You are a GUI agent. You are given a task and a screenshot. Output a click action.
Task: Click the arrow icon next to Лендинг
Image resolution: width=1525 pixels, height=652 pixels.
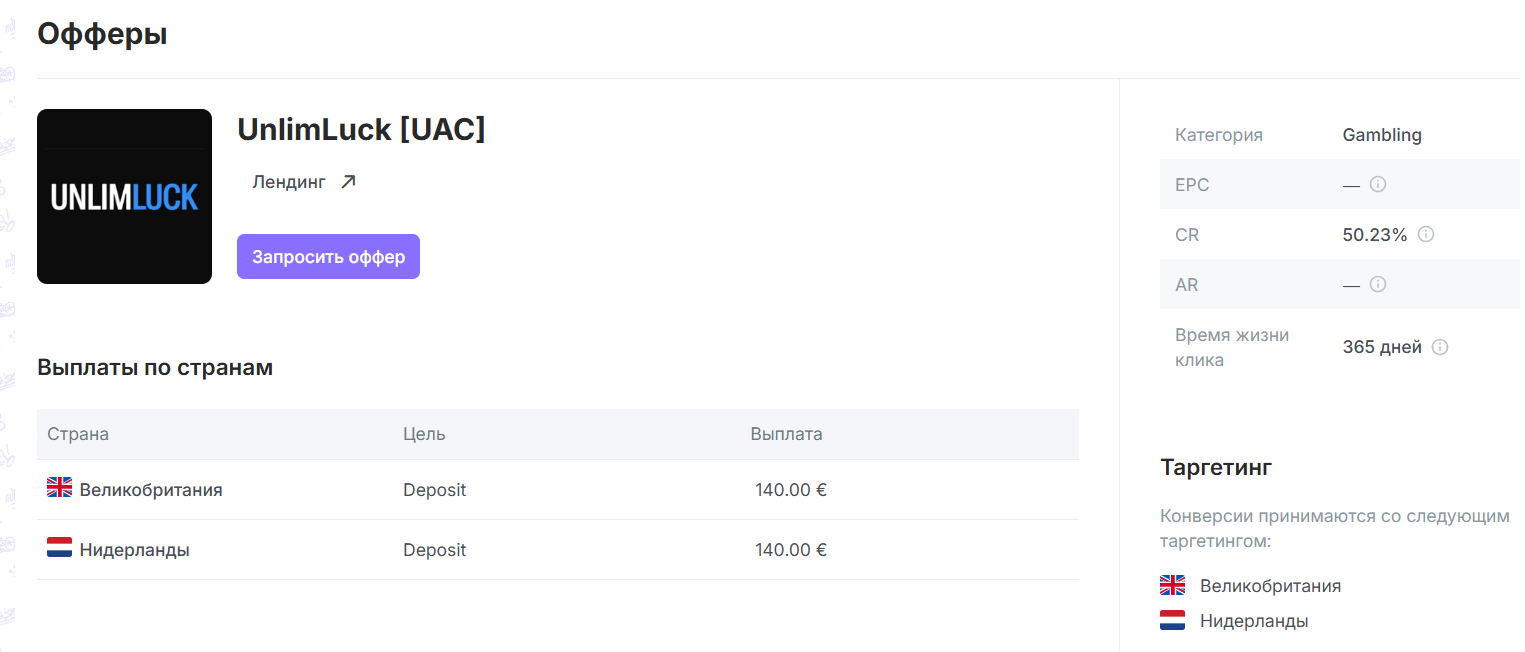[348, 182]
